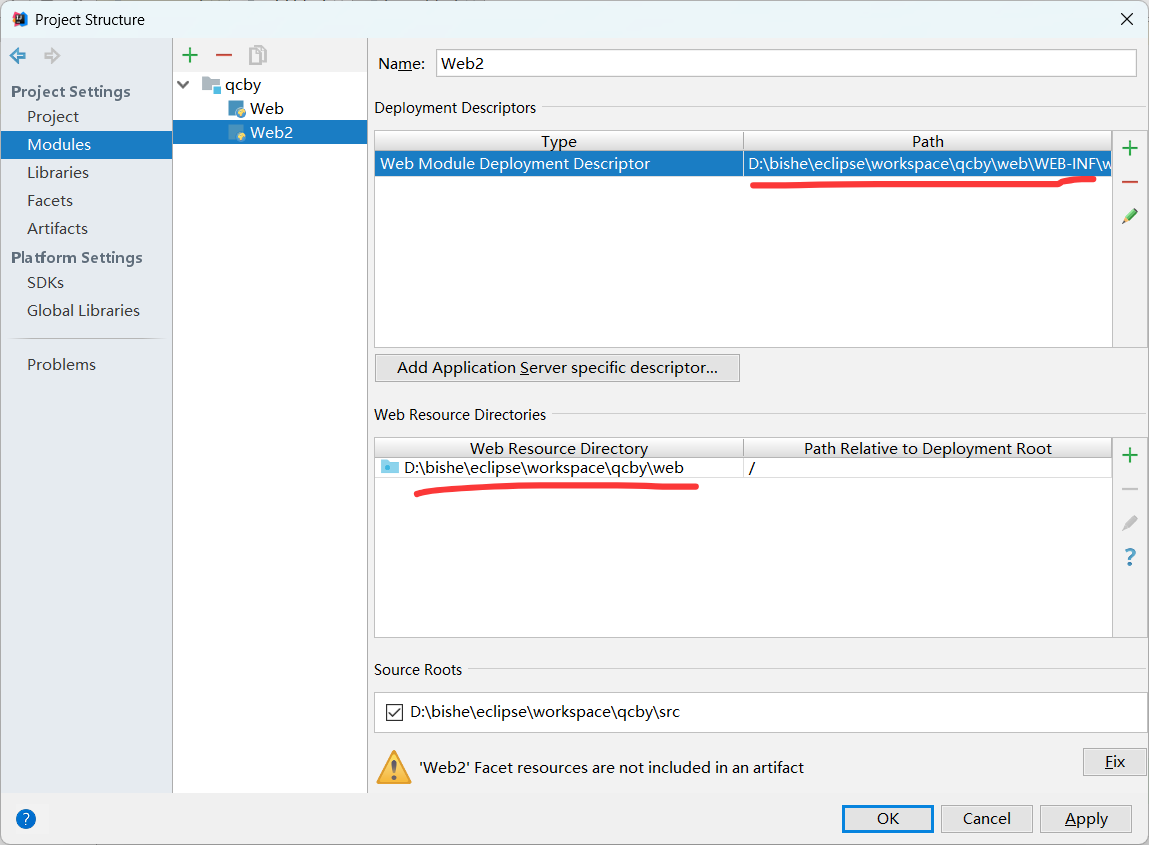This screenshot has width=1149, height=845.
Task: Remove web resource directory with the minus icon
Action: (1130, 489)
